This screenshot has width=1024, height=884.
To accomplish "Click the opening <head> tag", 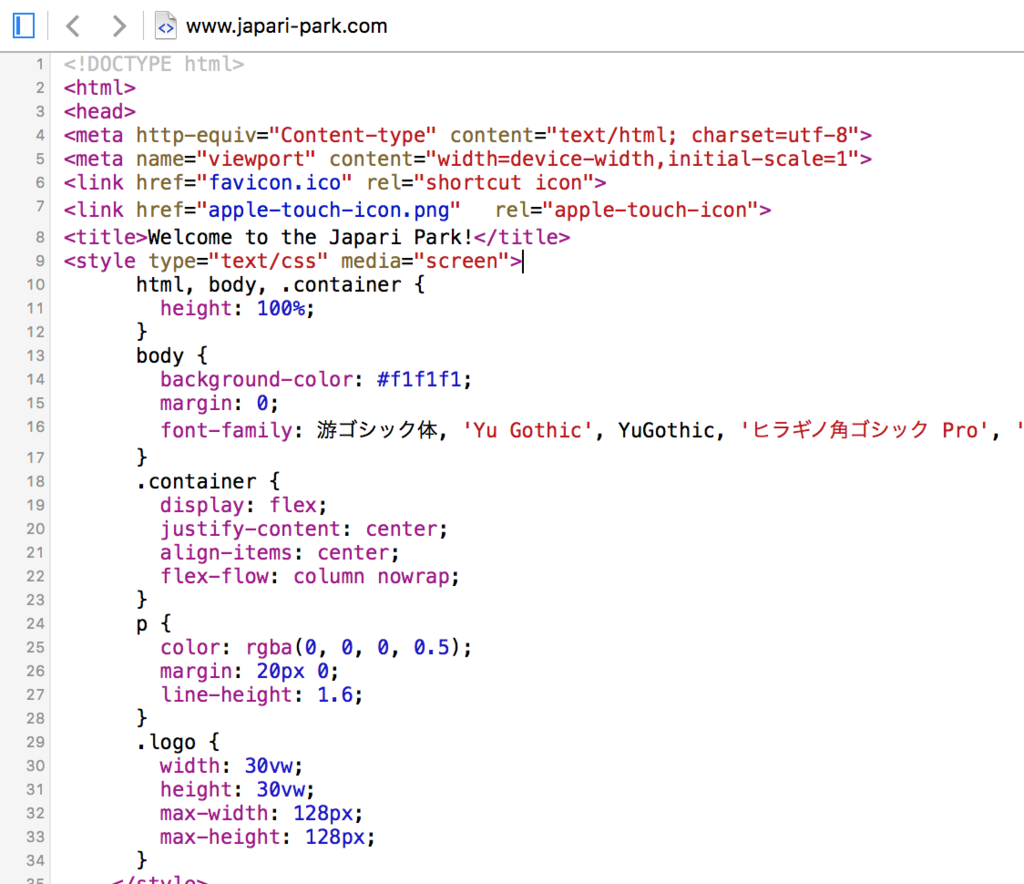I will (100, 112).
